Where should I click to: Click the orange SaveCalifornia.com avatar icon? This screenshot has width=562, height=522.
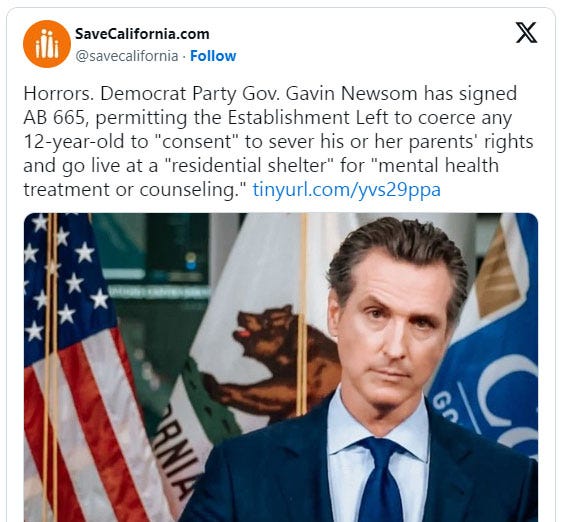tap(47, 44)
